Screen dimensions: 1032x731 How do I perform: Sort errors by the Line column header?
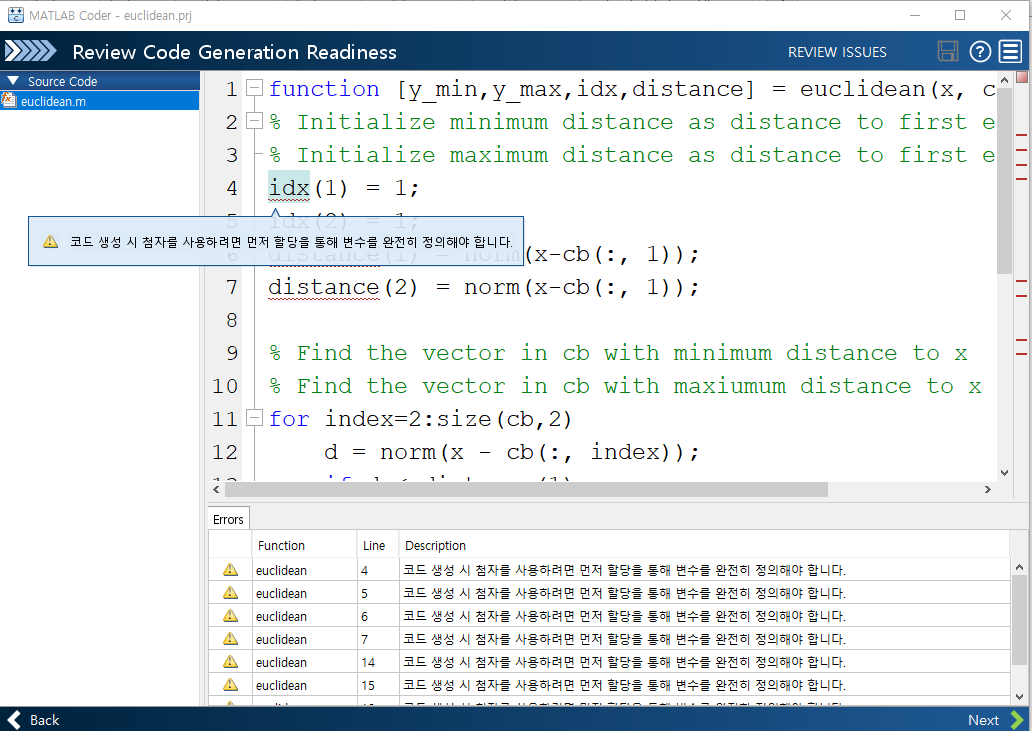378,545
